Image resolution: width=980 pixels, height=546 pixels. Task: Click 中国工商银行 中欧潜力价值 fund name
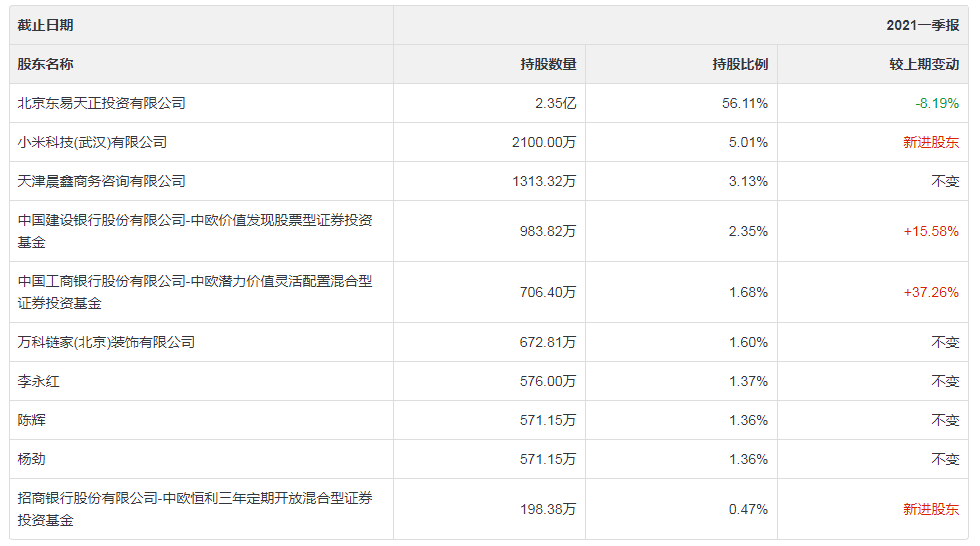point(195,292)
